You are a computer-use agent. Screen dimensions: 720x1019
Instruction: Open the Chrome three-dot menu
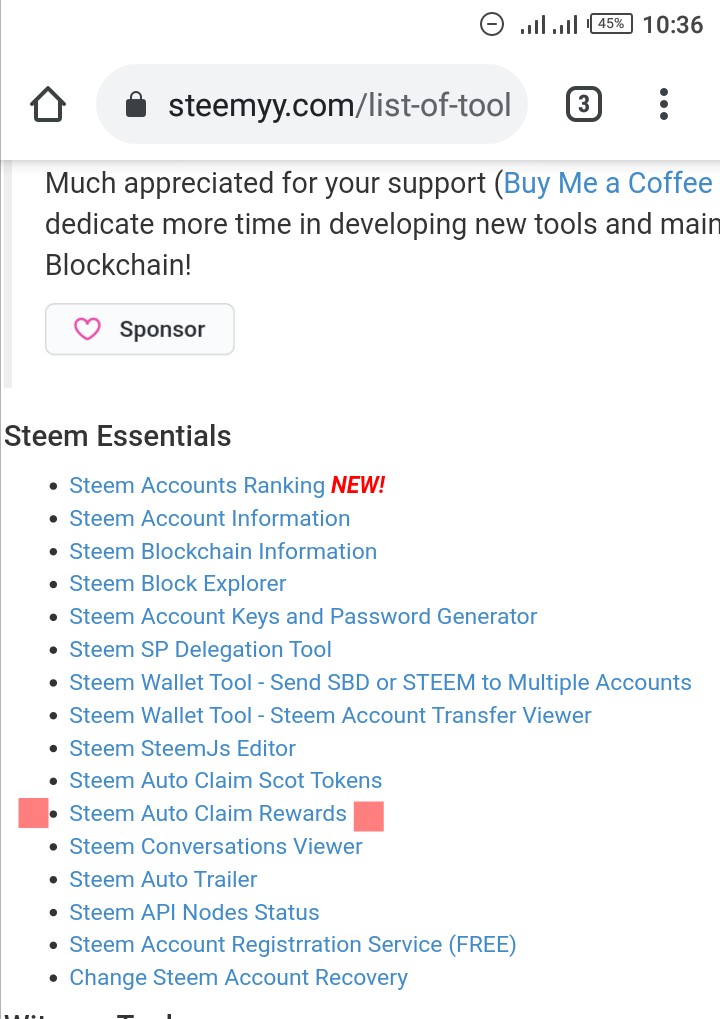(664, 105)
